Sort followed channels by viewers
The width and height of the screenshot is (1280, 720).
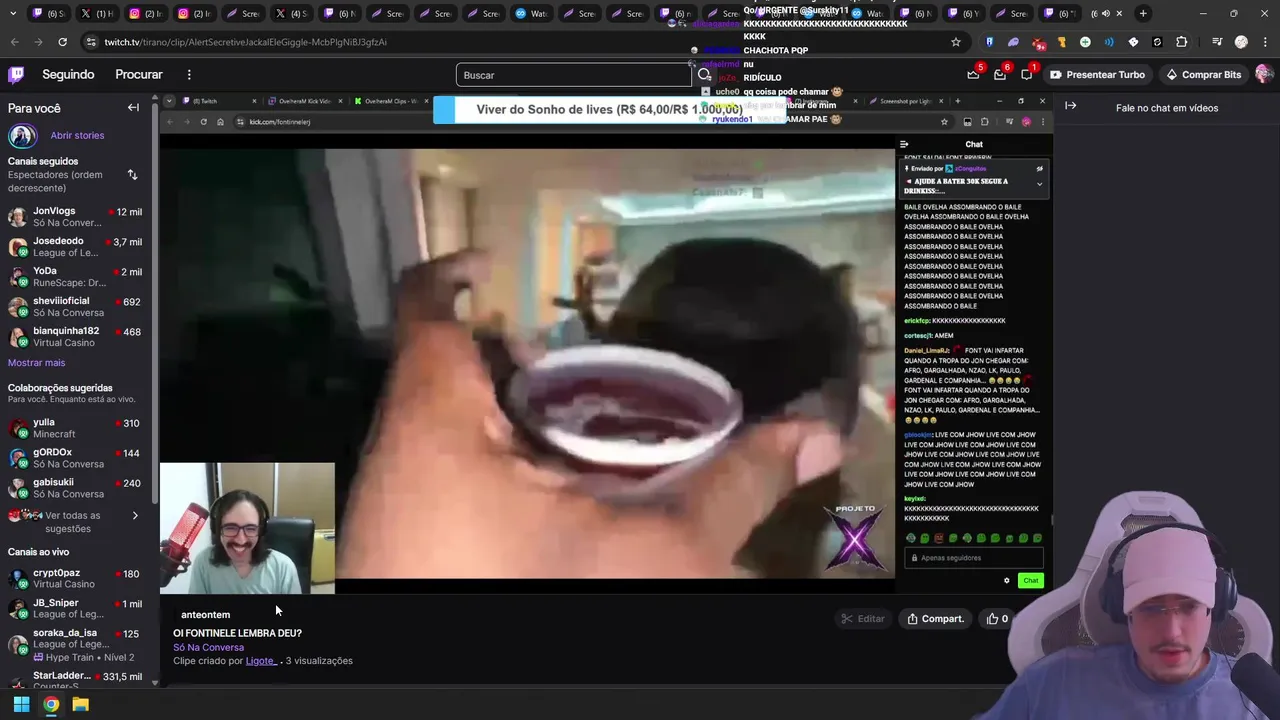tap(132, 175)
